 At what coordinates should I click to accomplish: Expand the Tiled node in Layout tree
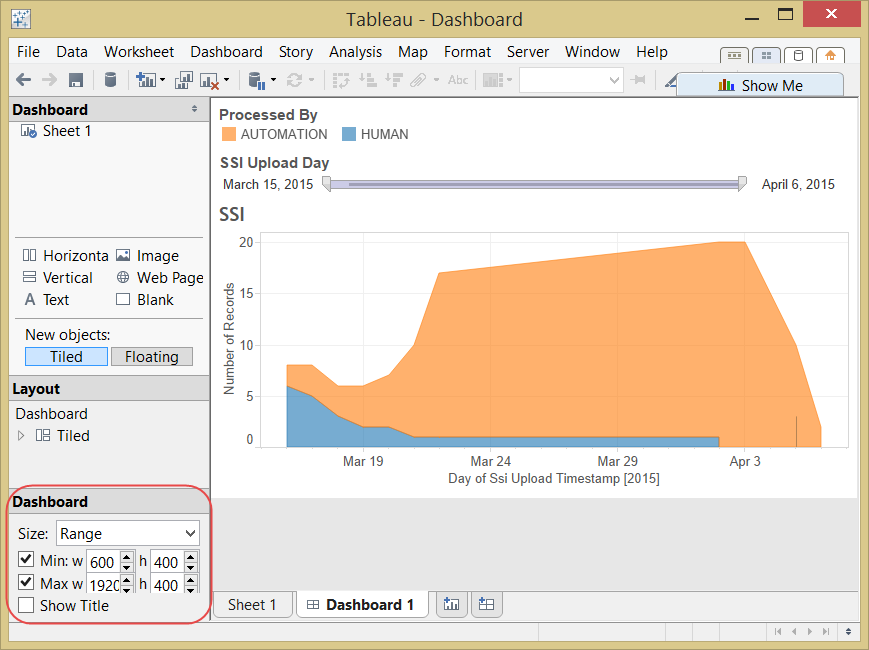point(21,436)
